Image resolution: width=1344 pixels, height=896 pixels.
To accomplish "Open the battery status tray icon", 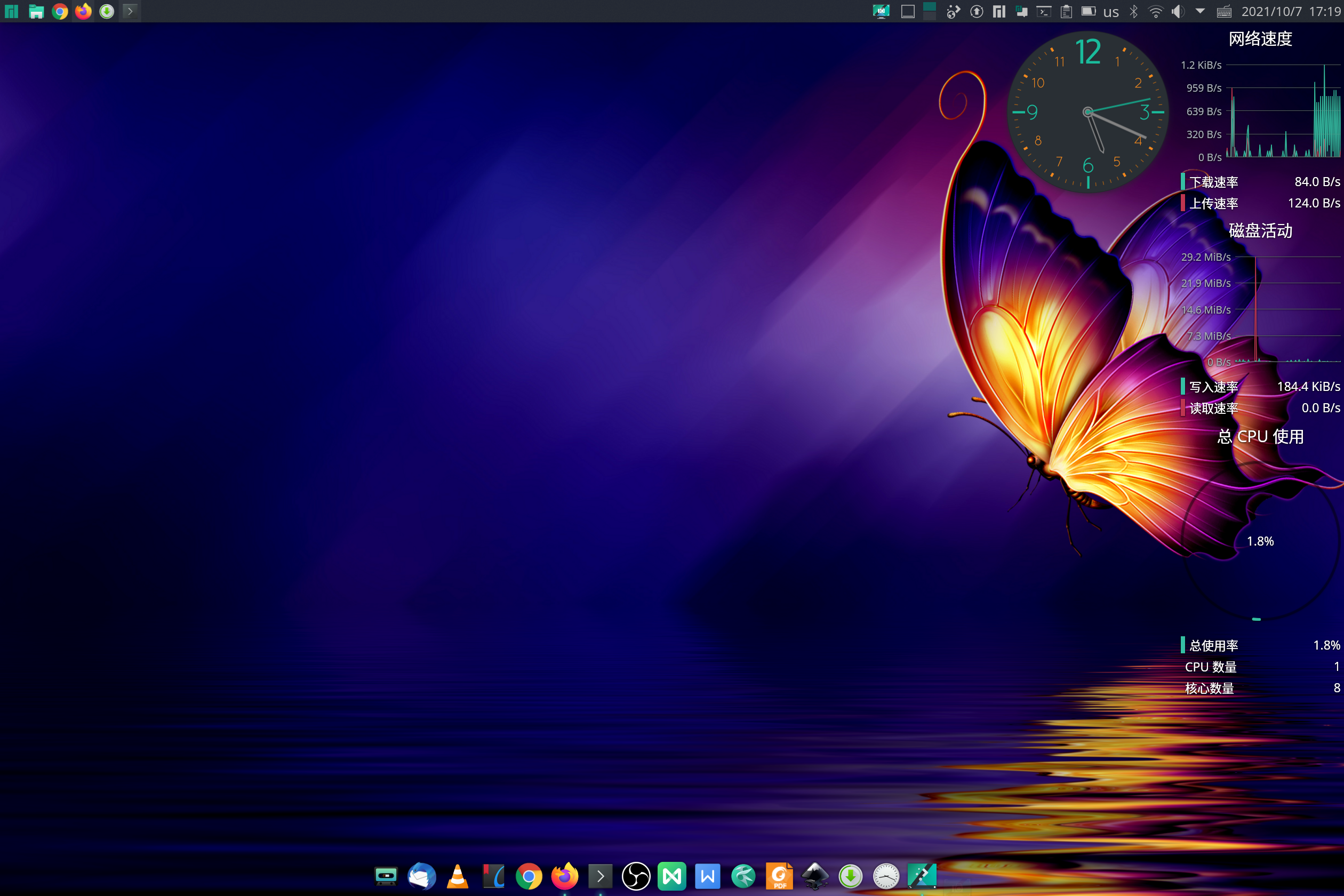I will coord(1089,11).
